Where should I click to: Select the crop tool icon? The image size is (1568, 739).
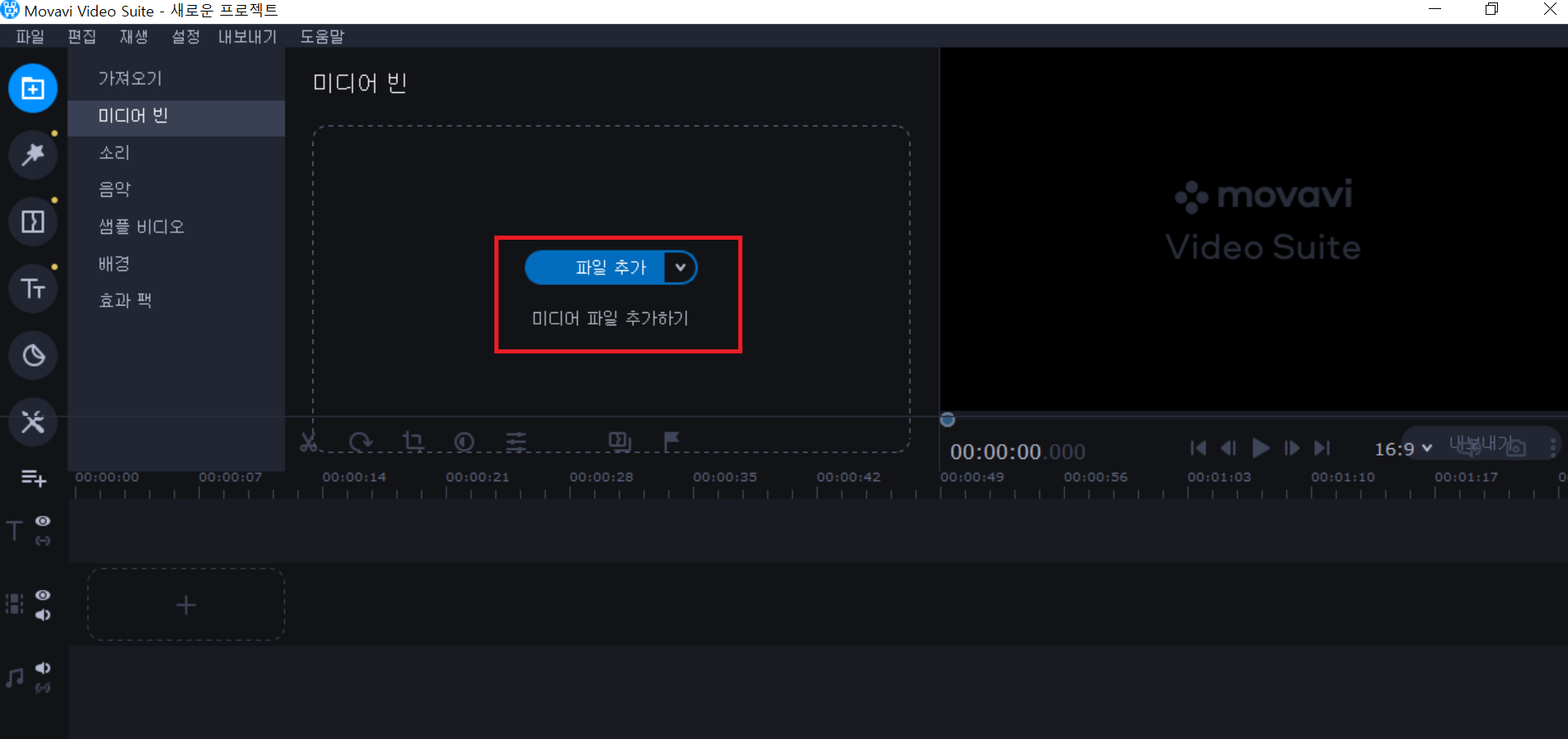[413, 442]
